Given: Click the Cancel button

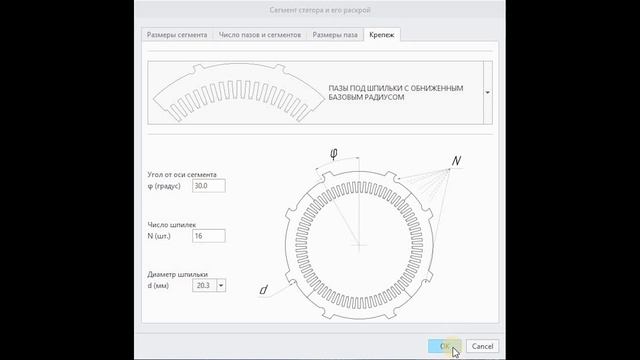Looking at the screenshot, I should pos(482,346).
